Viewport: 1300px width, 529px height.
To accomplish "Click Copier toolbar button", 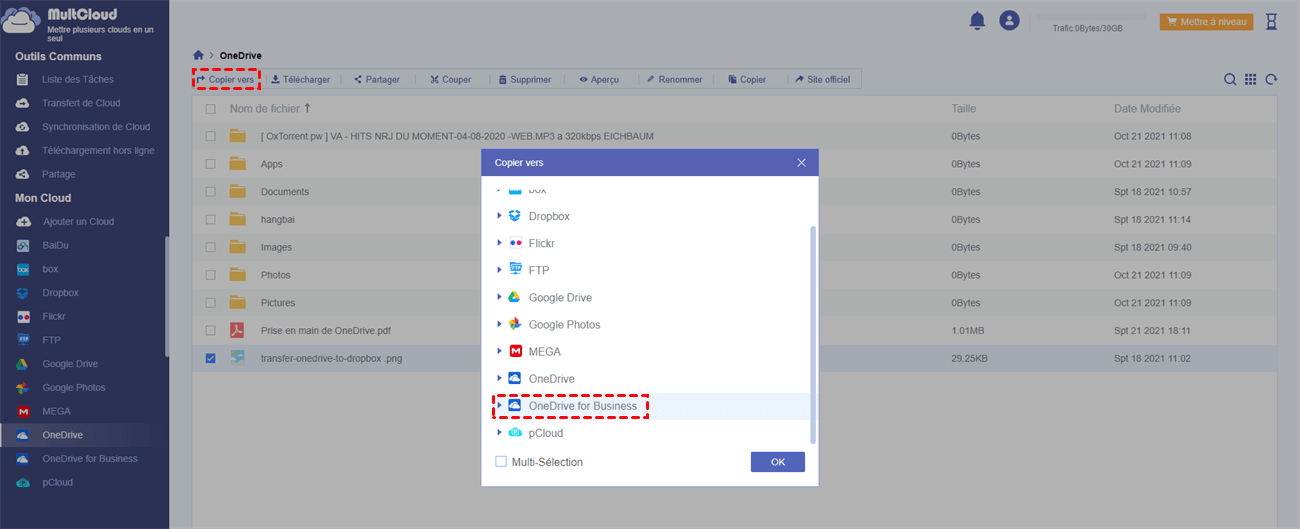I will pos(747,79).
